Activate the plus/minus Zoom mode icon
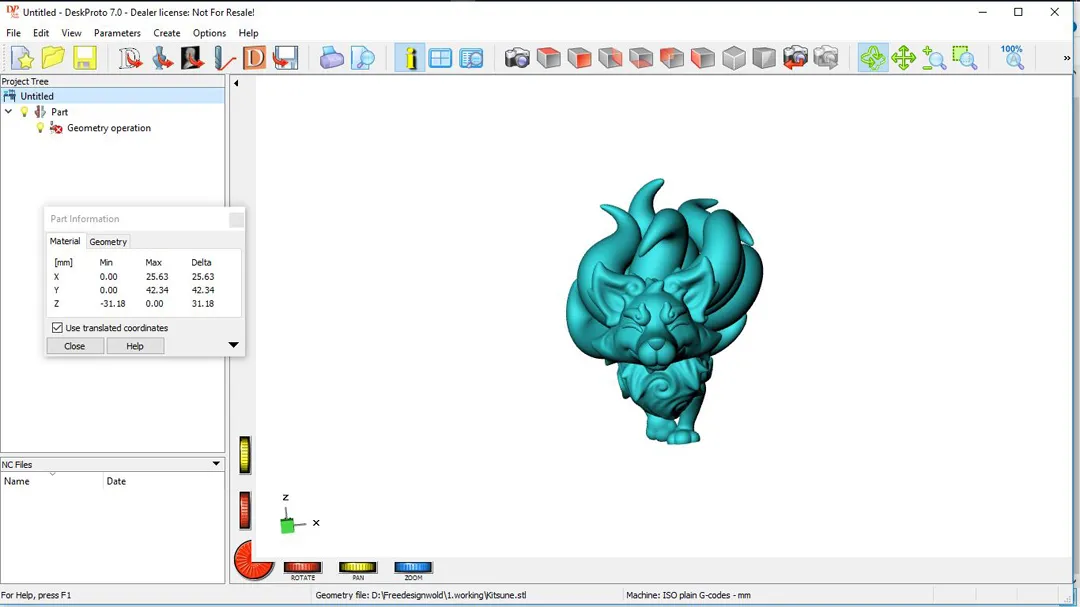This screenshot has width=1080, height=607. (x=934, y=58)
